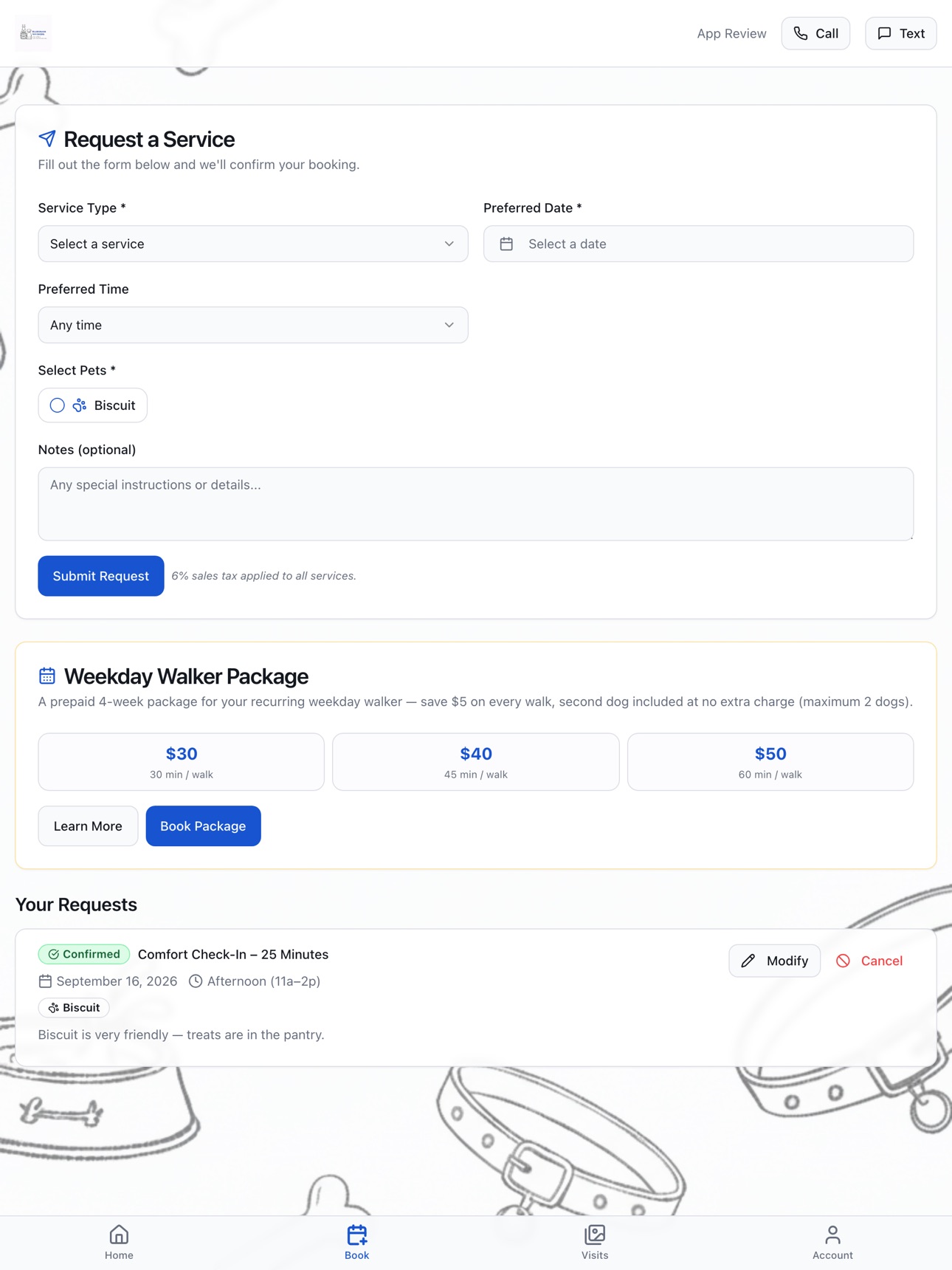Click the red cancel icon on the request

tap(843, 961)
